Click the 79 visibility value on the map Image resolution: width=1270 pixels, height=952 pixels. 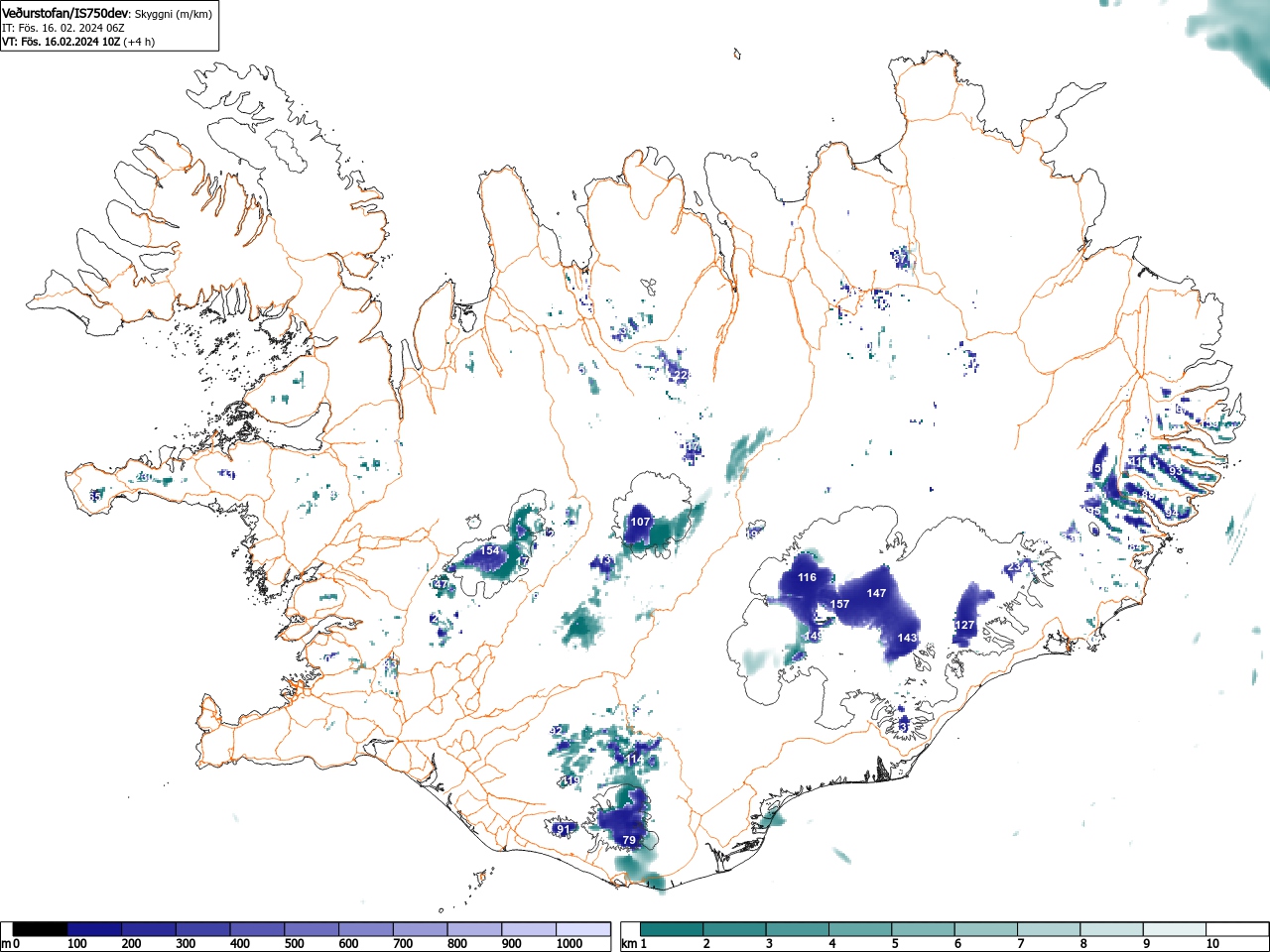629,840
